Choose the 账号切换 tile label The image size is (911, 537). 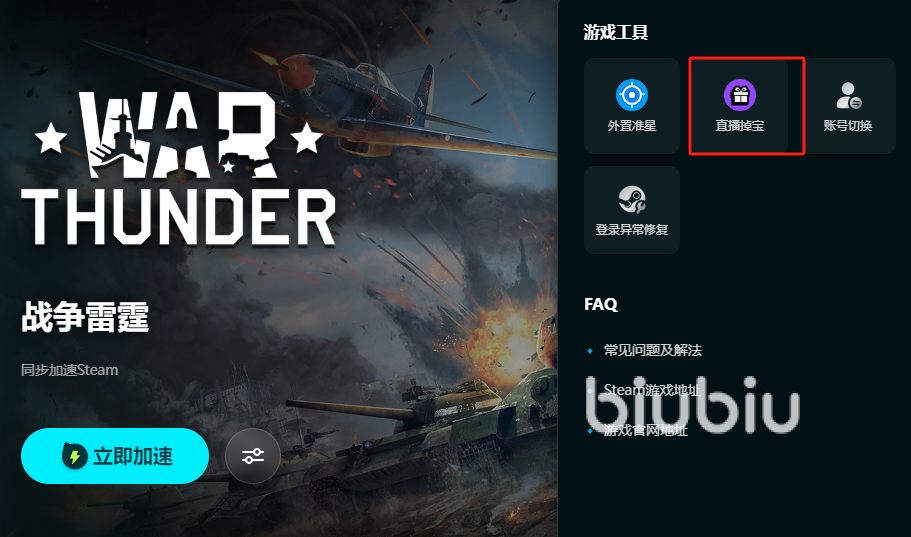[x=848, y=126]
